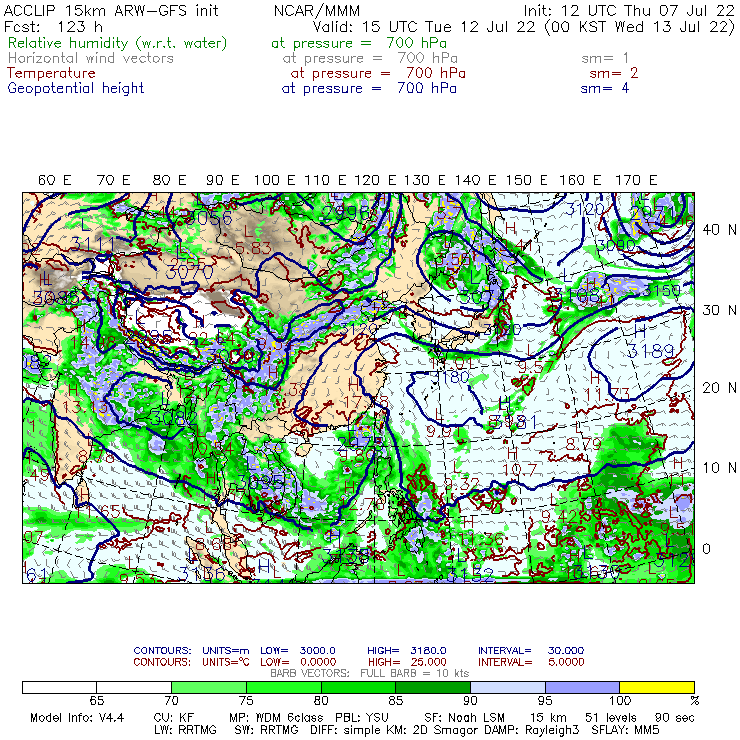Viewport: 740px width, 740px height.
Task: Click the blue 'LOW= 3000.0' legend value
Action: (x=298, y=651)
